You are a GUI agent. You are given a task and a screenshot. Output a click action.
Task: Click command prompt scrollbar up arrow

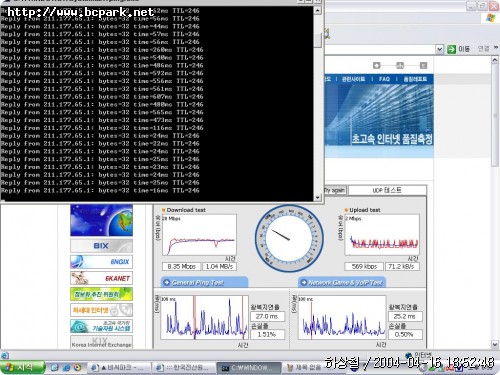[318, 10]
